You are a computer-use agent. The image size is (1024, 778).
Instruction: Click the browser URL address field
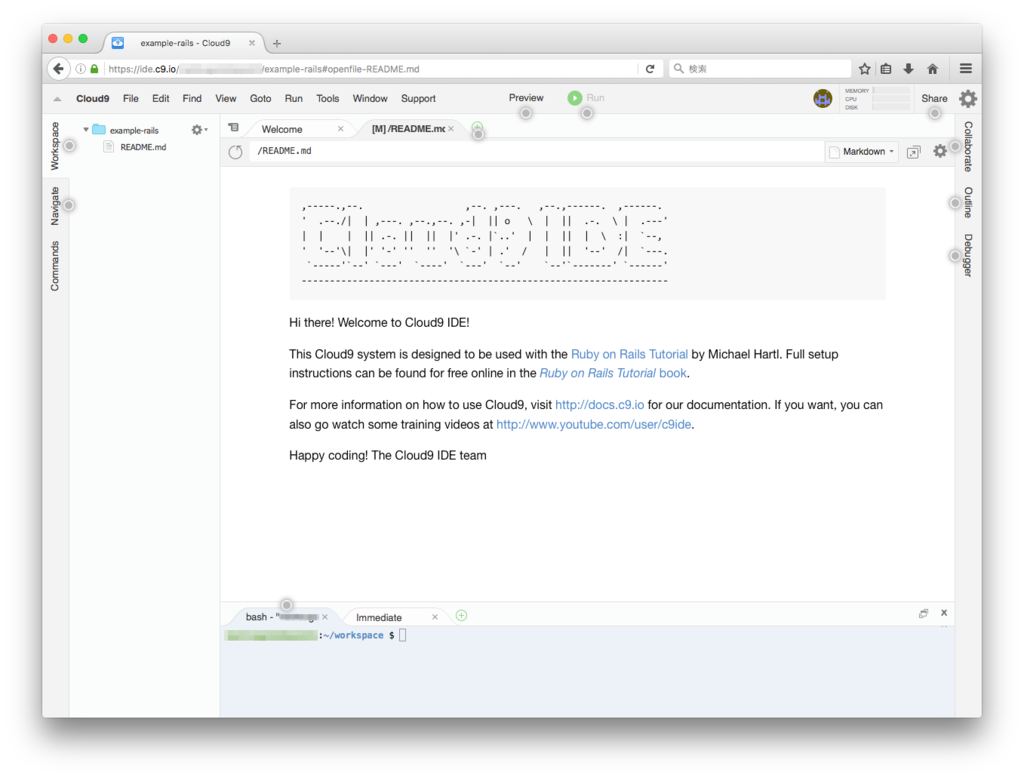click(x=372, y=69)
